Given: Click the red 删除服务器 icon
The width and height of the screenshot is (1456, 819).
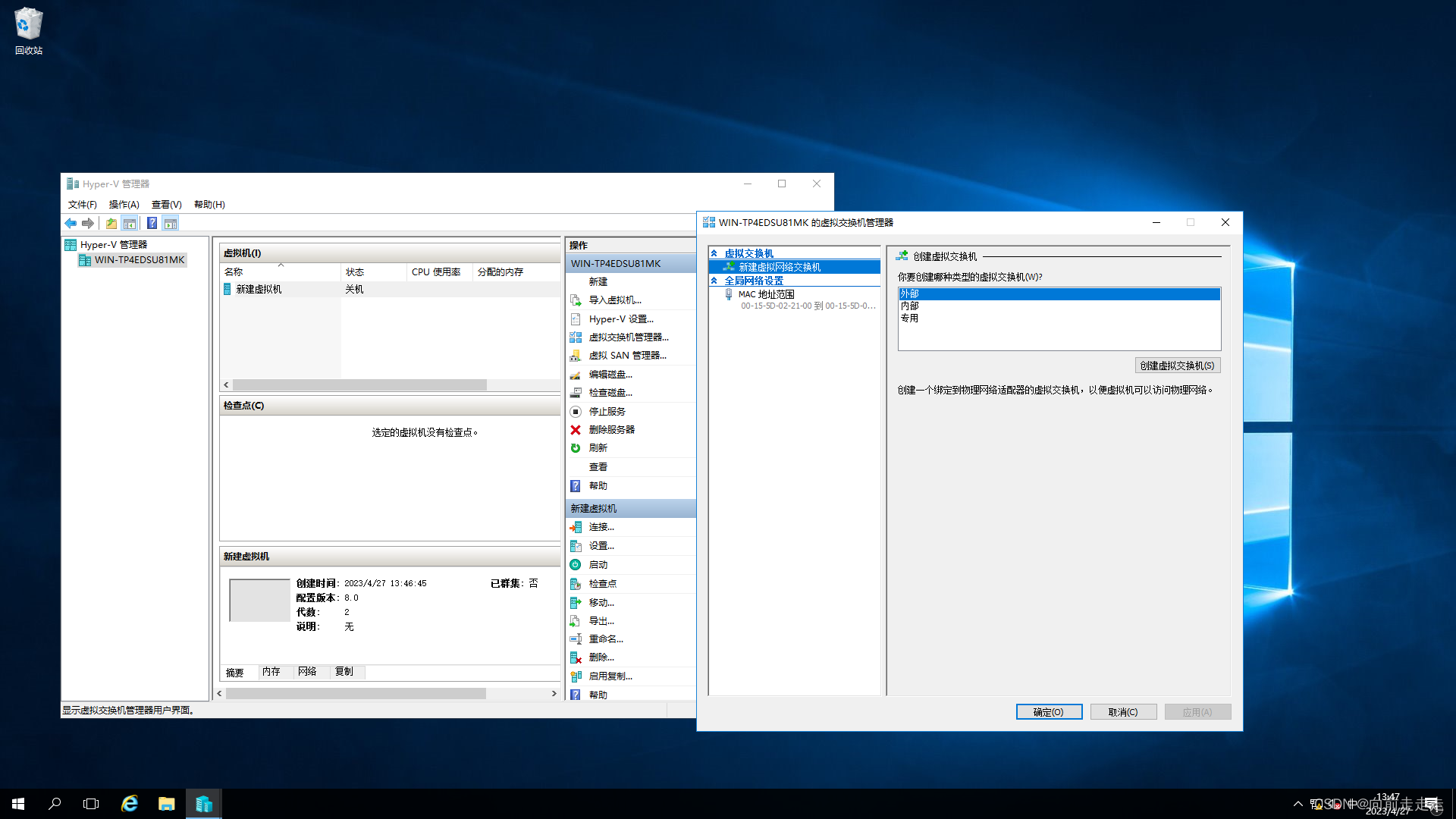Looking at the screenshot, I should pos(576,430).
